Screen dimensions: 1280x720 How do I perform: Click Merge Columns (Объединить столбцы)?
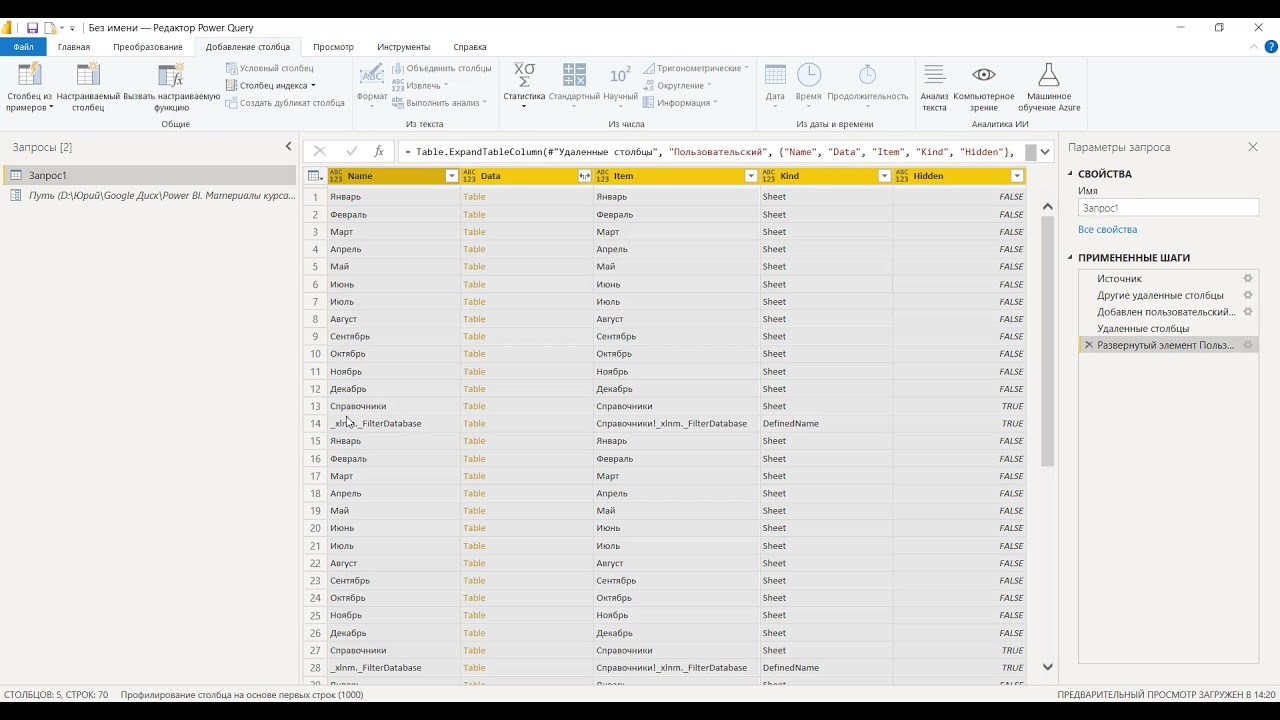pyautogui.click(x=442, y=68)
